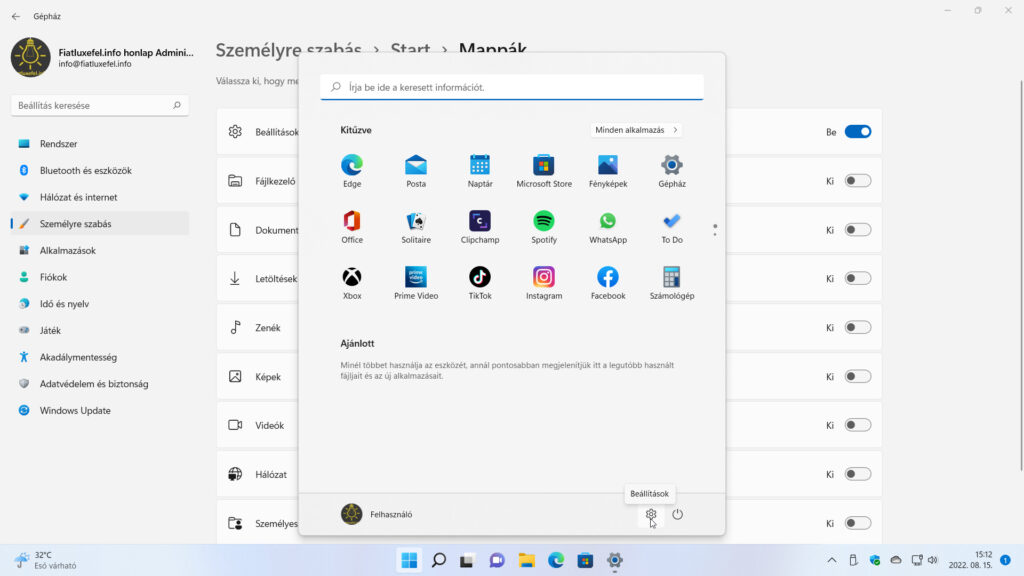Open Edge from pinned apps
Viewport: 1024px width, 576px height.
(x=351, y=171)
